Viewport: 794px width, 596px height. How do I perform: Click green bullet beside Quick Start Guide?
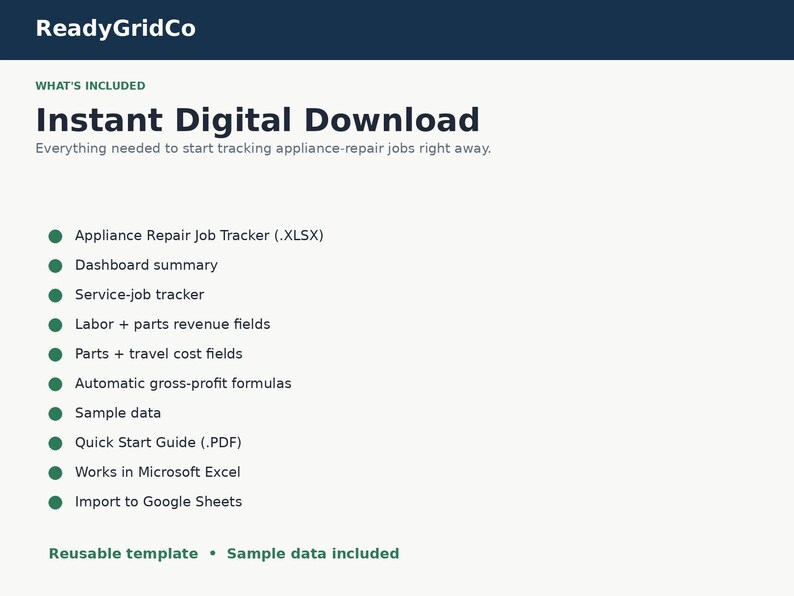click(x=55, y=444)
